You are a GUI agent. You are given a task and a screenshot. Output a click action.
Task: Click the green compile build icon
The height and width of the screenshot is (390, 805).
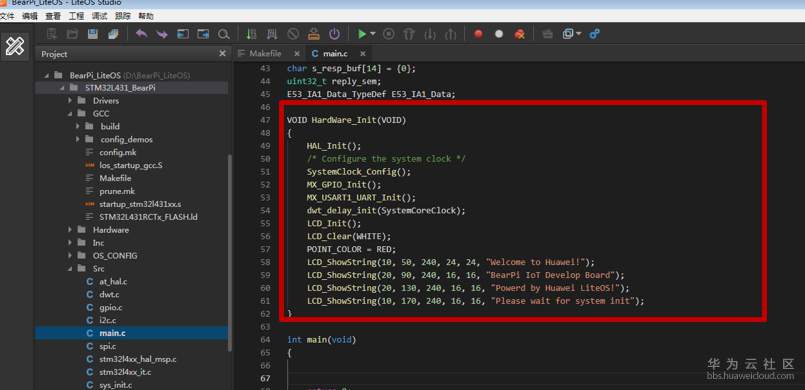[251, 34]
